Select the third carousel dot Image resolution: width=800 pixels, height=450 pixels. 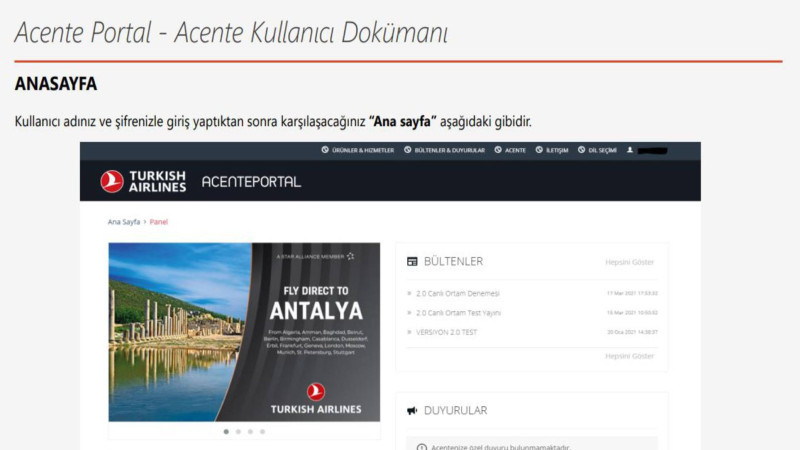coord(251,432)
